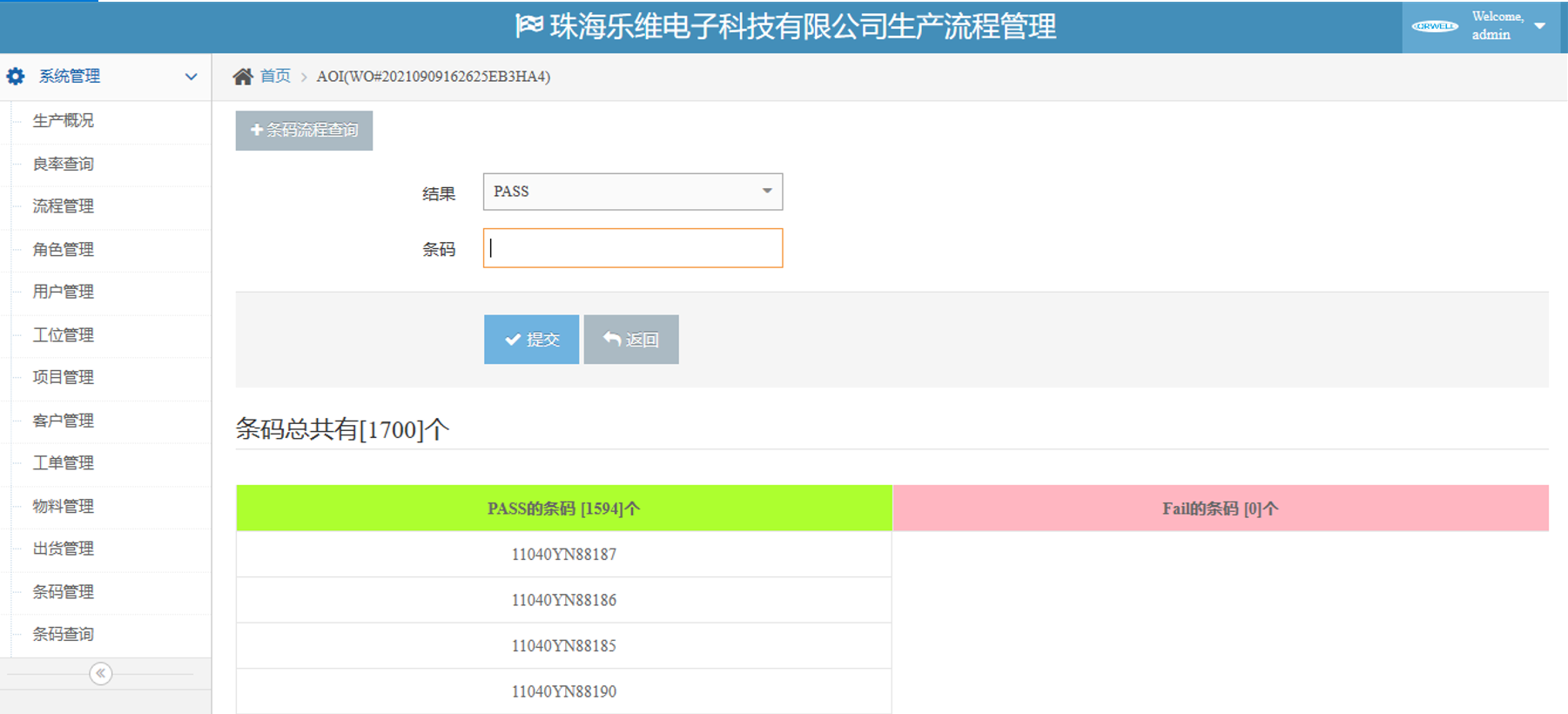Collapse the sidebar with the double-chevron icon
The width and height of the screenshot is (1568, 714).
101,673
